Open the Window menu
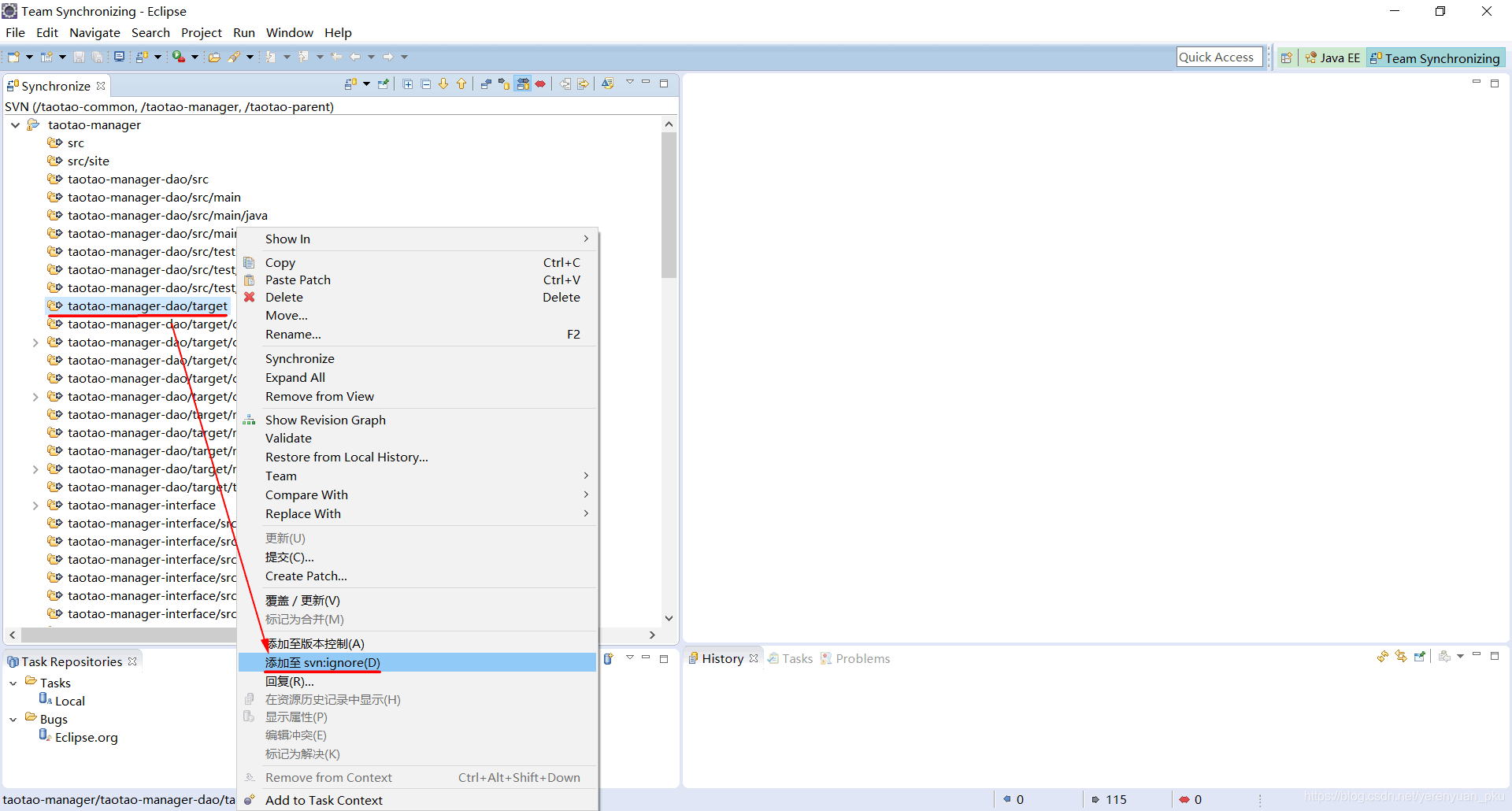Viewport: 1512px width, 811px height. click(x=289, y=32)
